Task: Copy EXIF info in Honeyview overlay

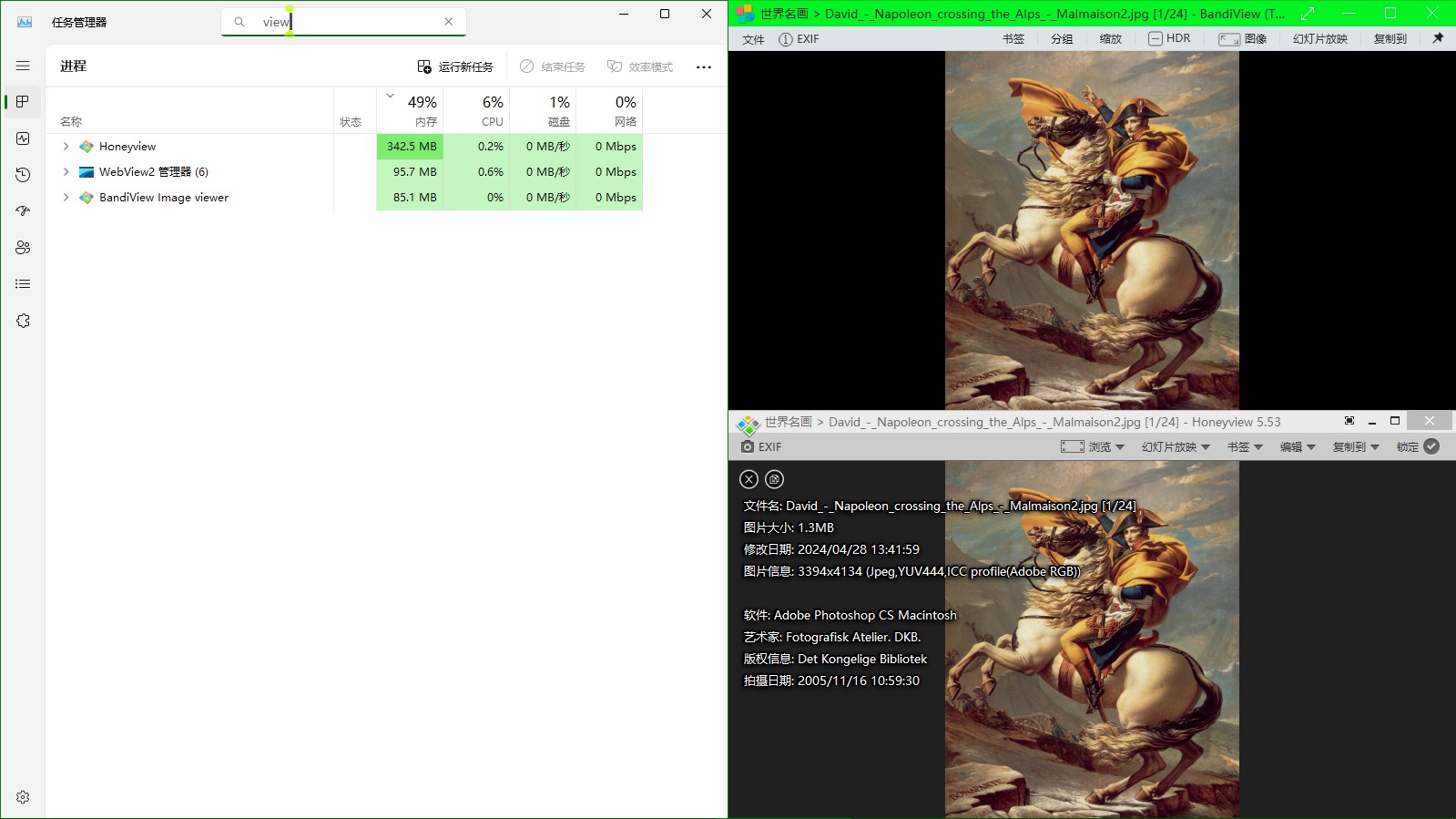Action: click(774, 479)
